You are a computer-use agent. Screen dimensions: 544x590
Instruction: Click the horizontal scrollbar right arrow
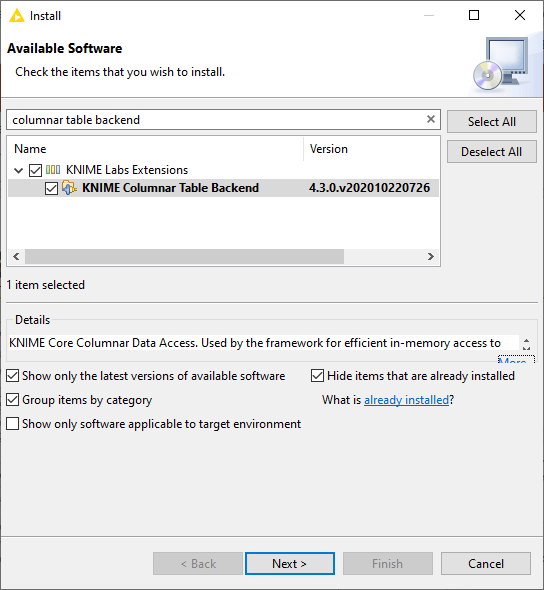(x=430, y=257)
